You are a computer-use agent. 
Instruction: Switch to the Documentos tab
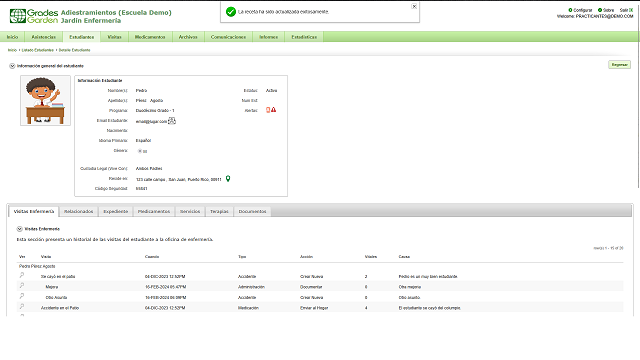point(252,211)
